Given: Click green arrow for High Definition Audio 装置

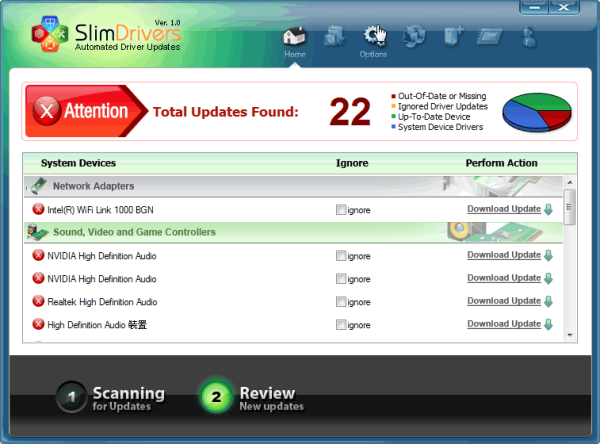Looking at the screenshot, I should click(x=548, y=324).
